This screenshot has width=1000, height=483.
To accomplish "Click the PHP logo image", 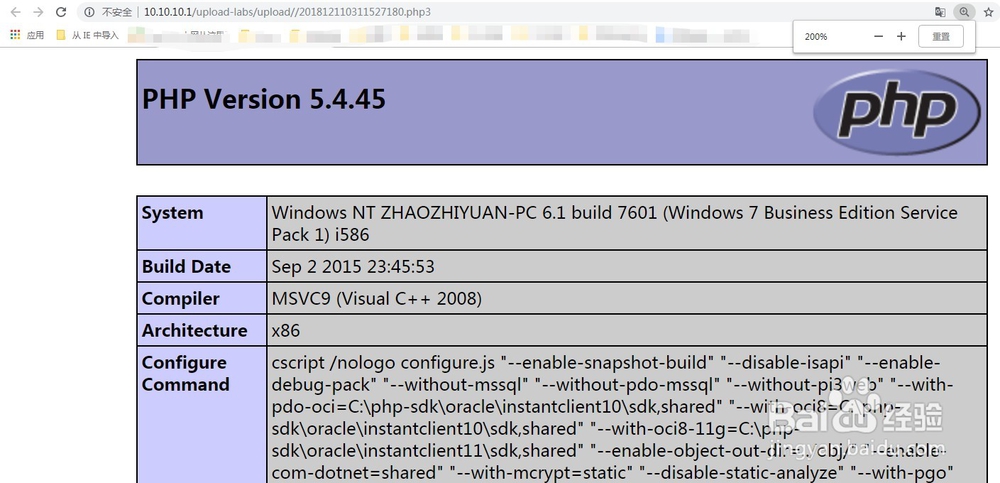I will coord(897,112).
